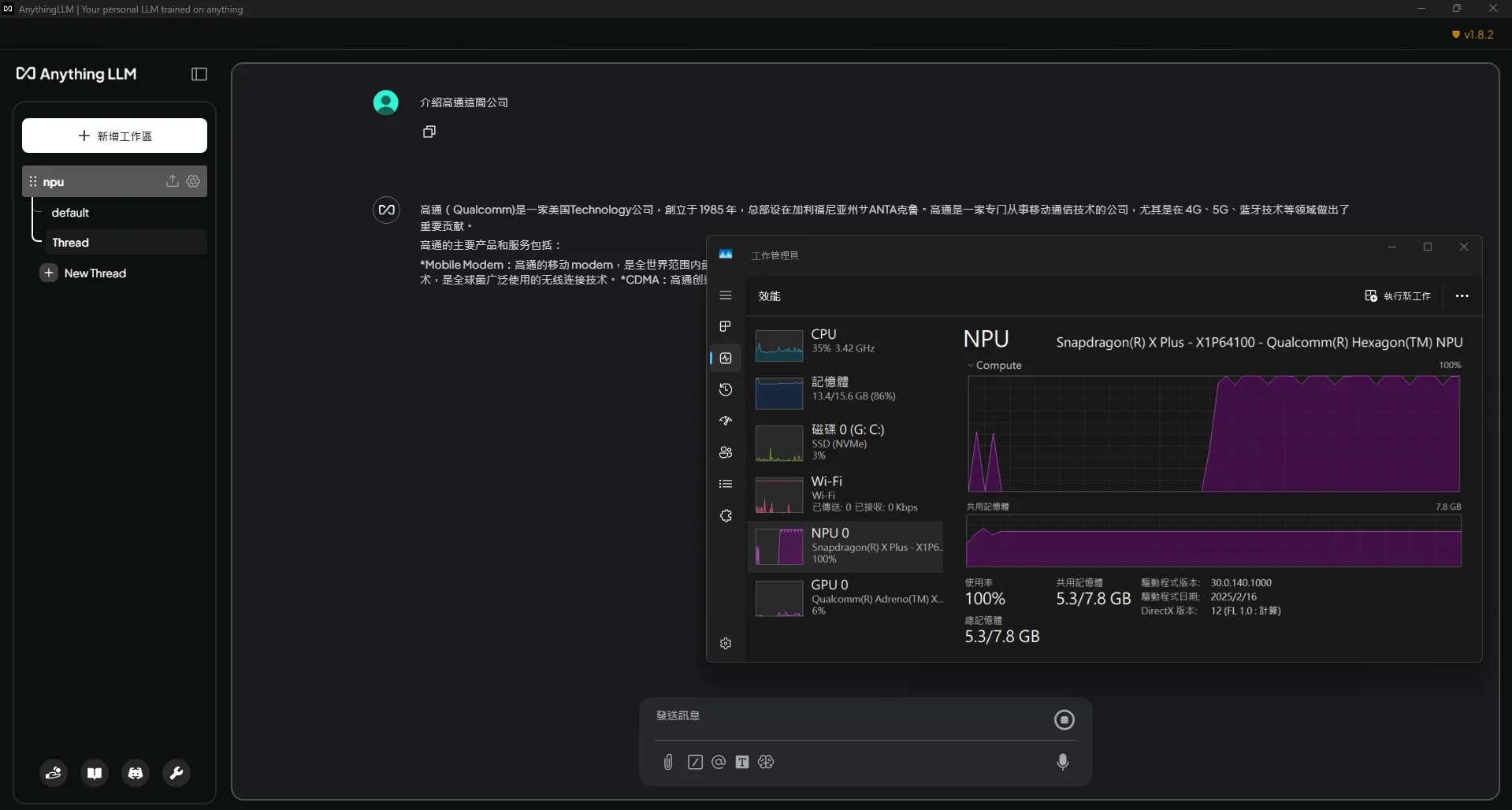Select NPU 0 in performance list
The image size is (1512, 810).
pos(846,546)
